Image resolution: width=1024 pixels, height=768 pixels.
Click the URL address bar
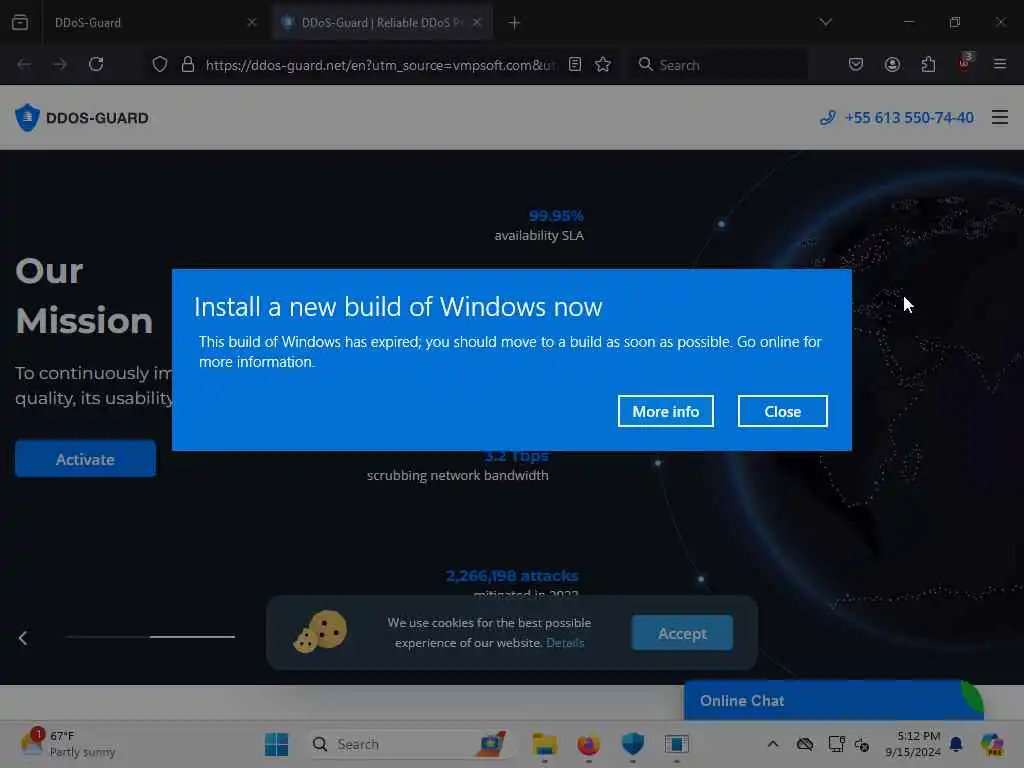pos(380,65)
